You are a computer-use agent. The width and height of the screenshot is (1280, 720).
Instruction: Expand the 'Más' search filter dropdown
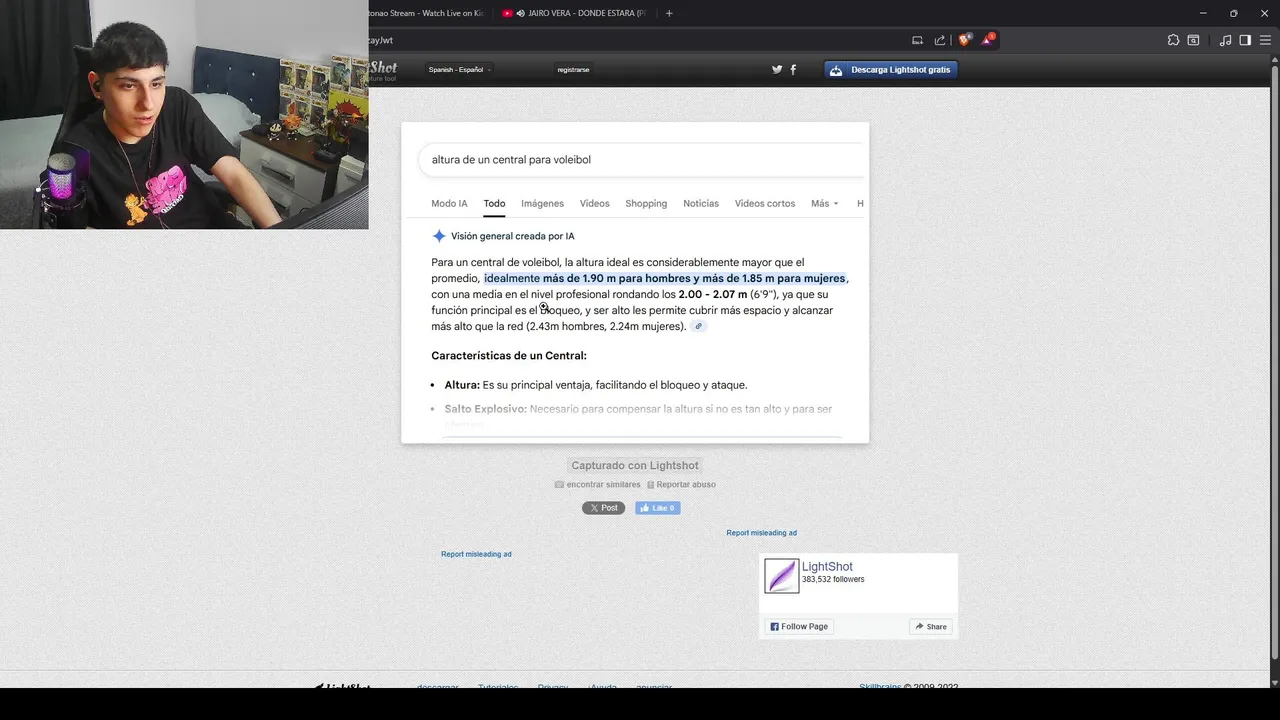pyautogui.click(x=825, y=203)
